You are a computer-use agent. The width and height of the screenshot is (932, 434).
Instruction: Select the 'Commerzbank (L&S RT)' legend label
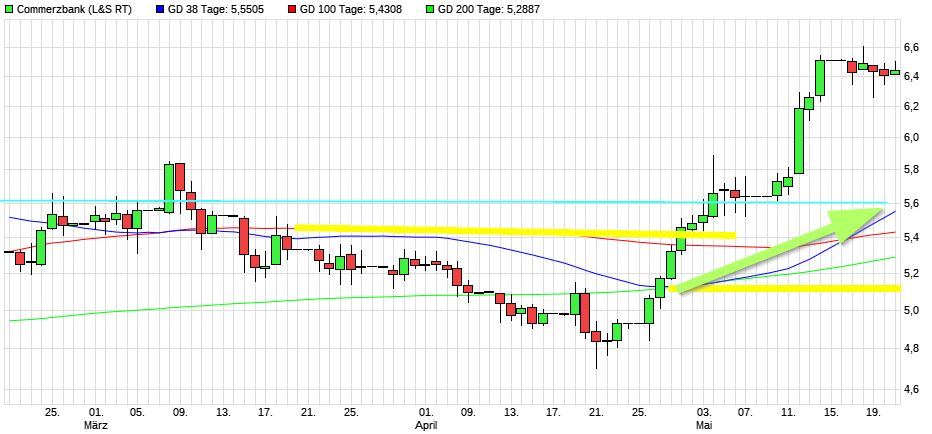[x=74, y=10]
